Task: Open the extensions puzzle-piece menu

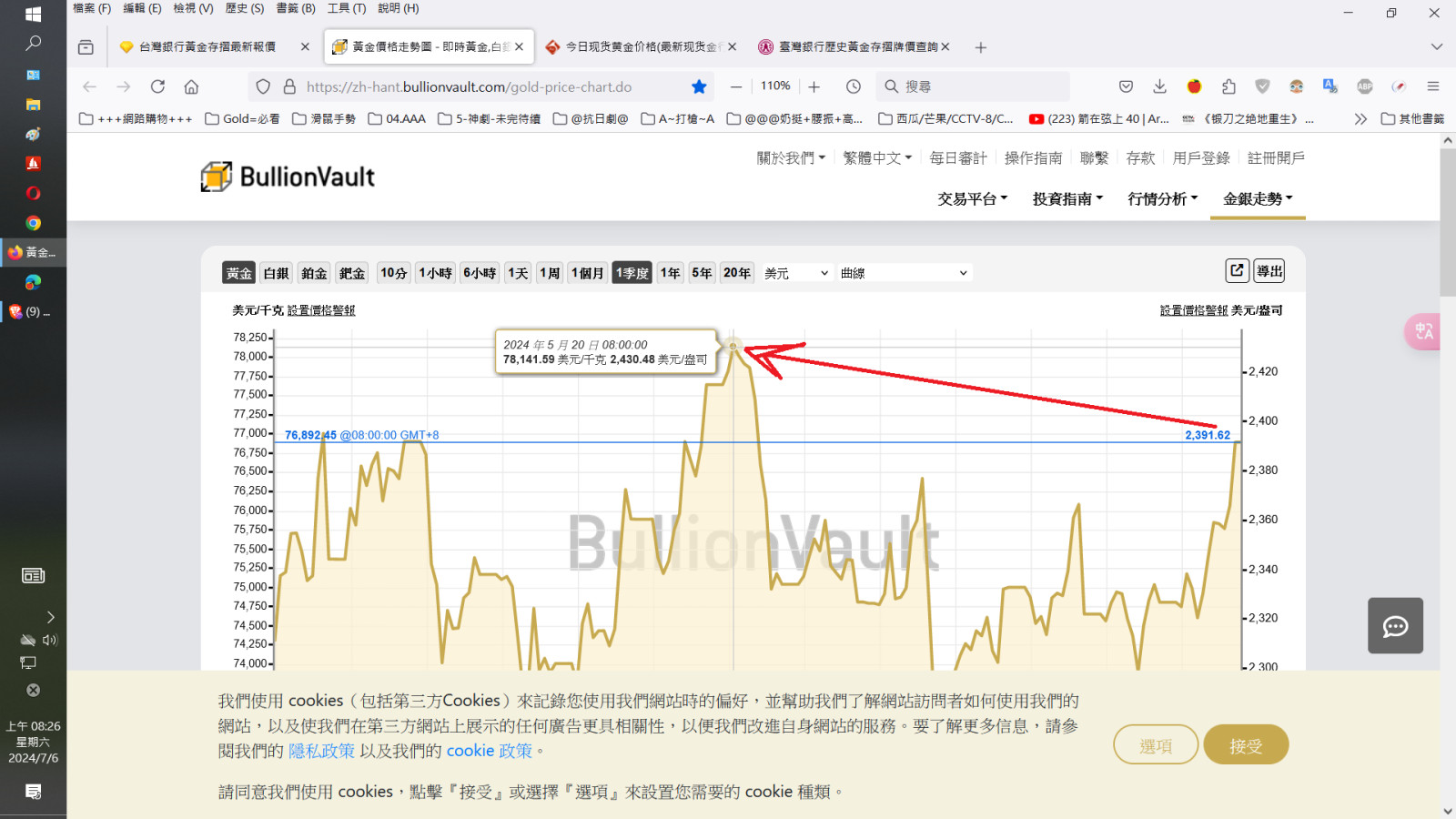Action: [x=1228, y=86]
